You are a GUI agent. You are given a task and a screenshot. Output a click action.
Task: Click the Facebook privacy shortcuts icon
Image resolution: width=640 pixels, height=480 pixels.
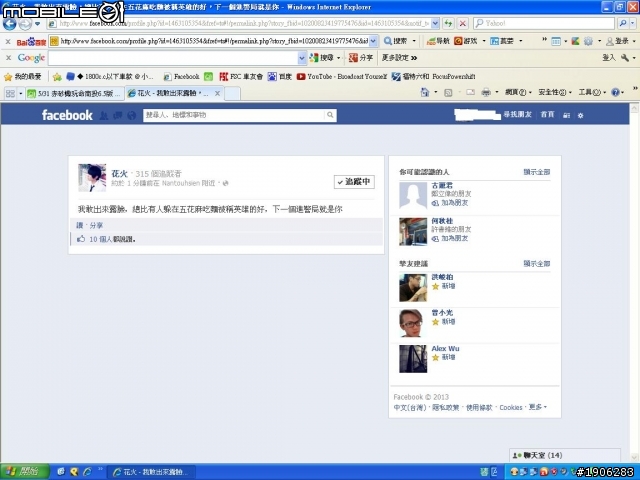click(566, 116)
